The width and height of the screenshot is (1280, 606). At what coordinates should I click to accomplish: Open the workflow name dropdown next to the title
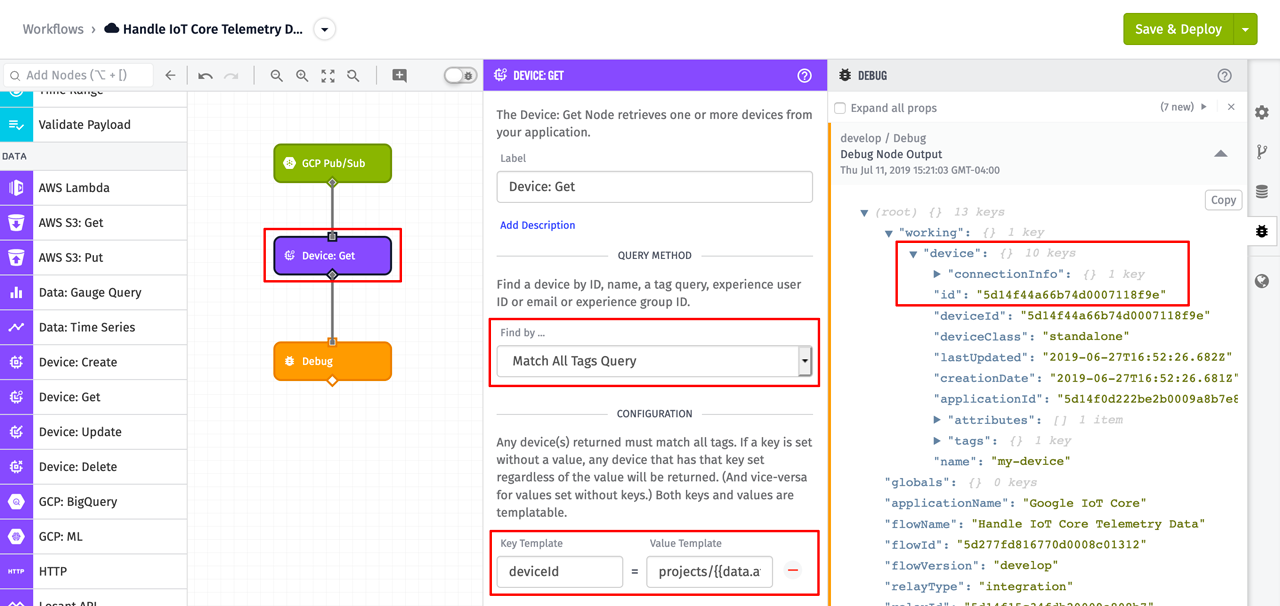pos(324,29)
